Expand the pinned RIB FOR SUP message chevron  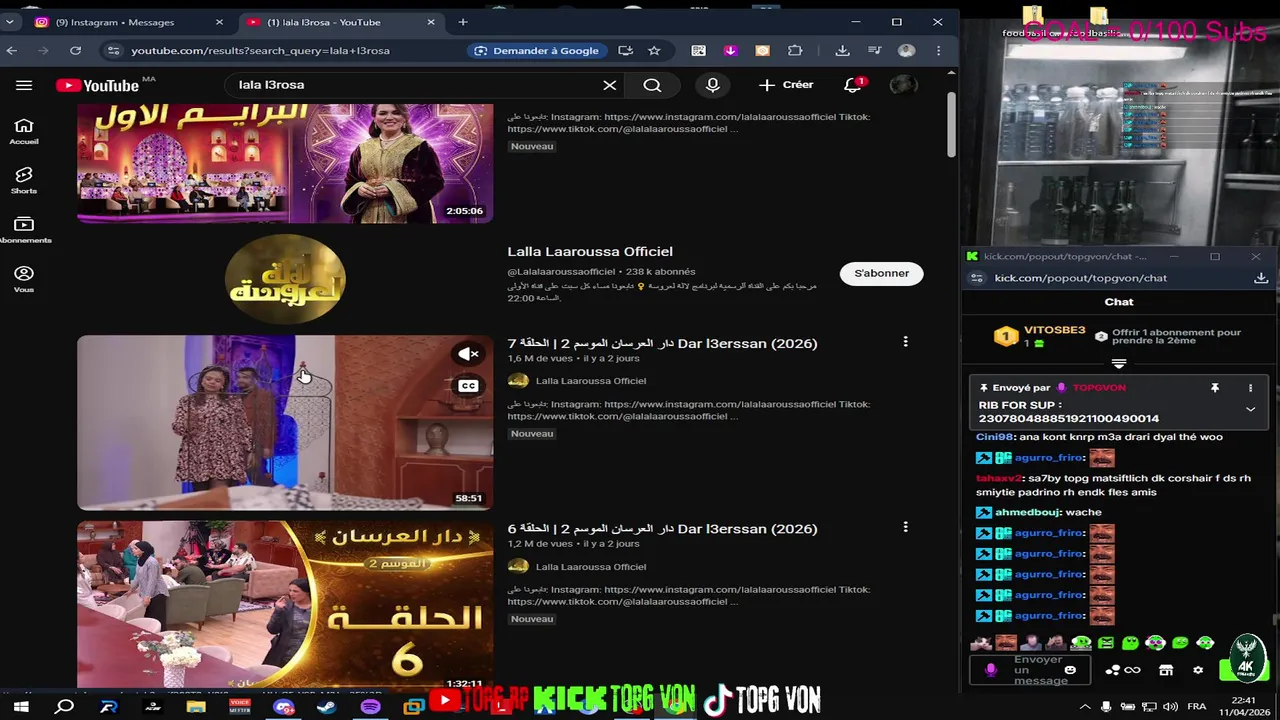point(1250,409)
